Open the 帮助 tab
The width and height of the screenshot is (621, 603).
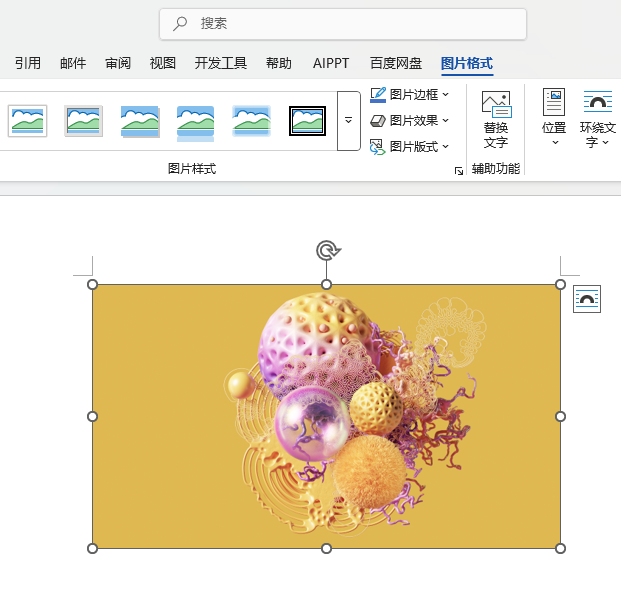coord(278,63)
